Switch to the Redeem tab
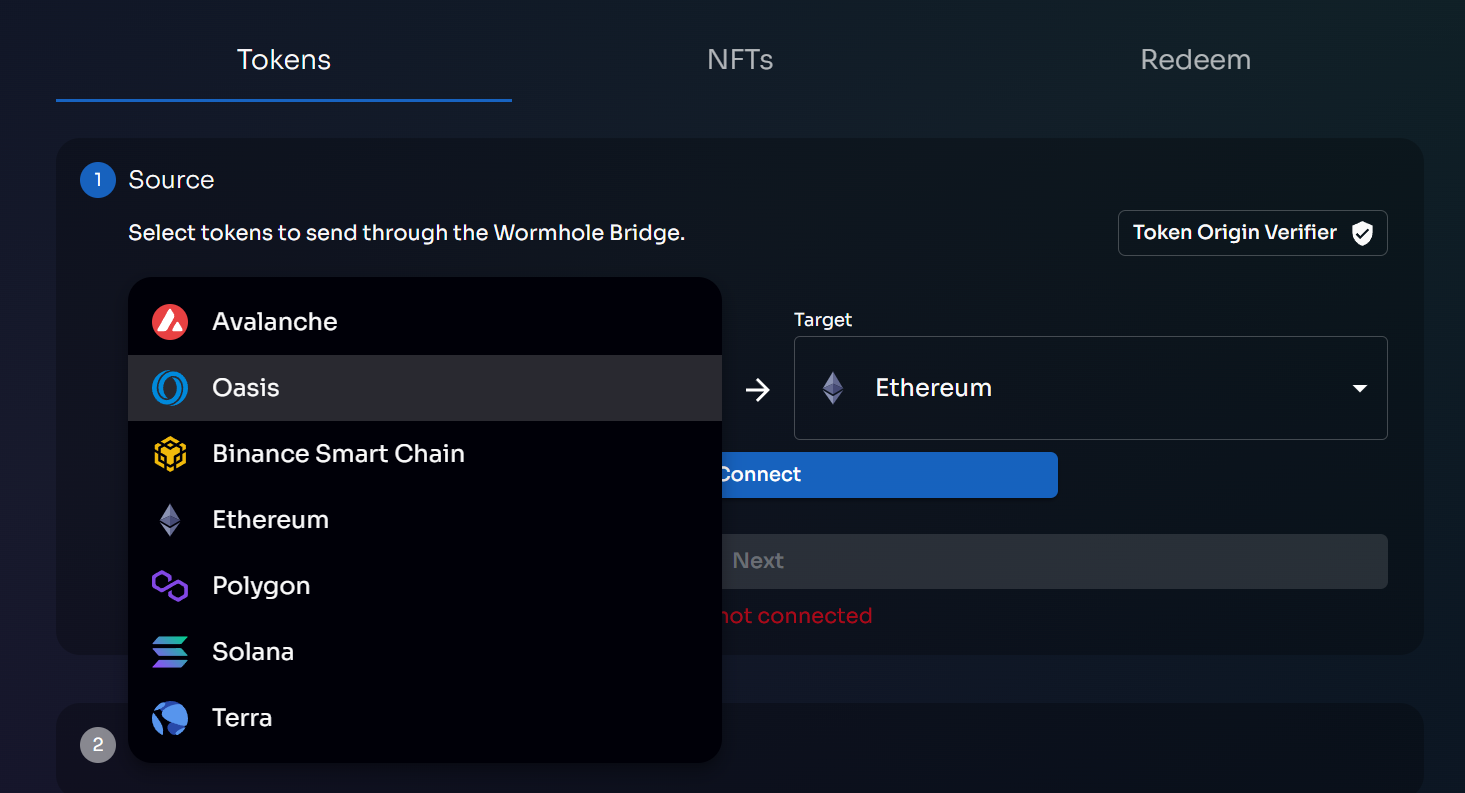 (x=1196, y=59)
